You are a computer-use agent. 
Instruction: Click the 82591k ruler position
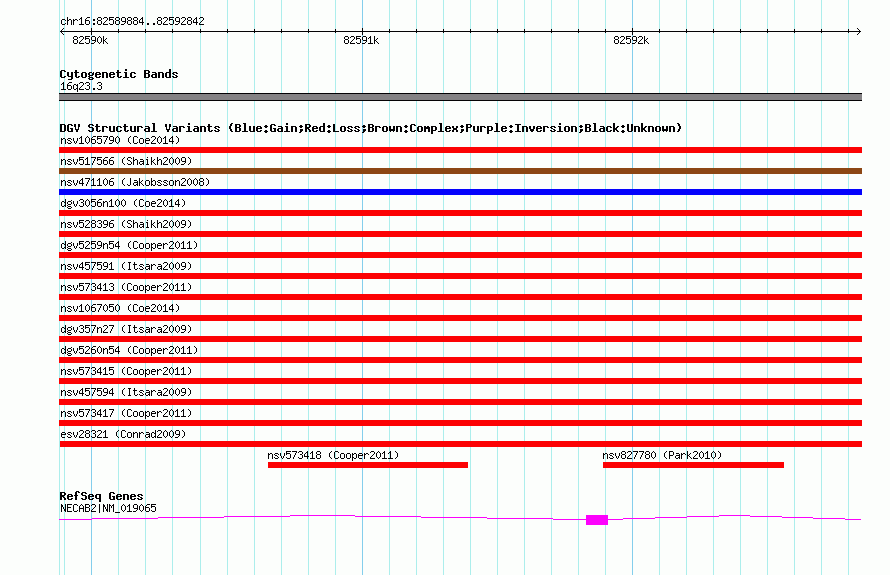pos(361,40)
